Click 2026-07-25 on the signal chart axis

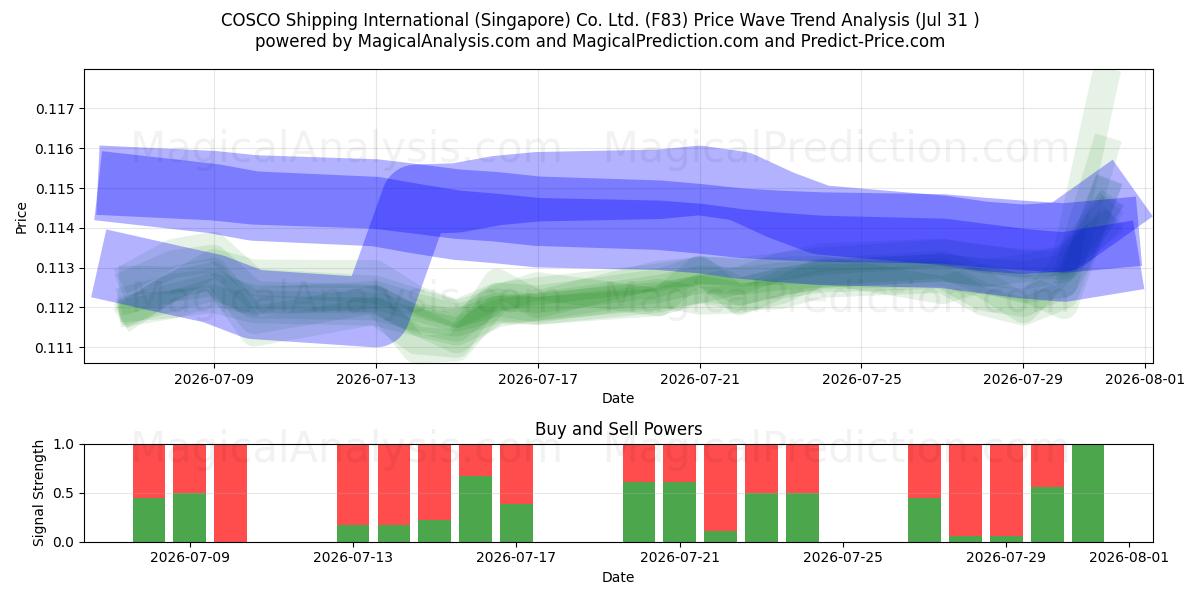click(843, 559)
